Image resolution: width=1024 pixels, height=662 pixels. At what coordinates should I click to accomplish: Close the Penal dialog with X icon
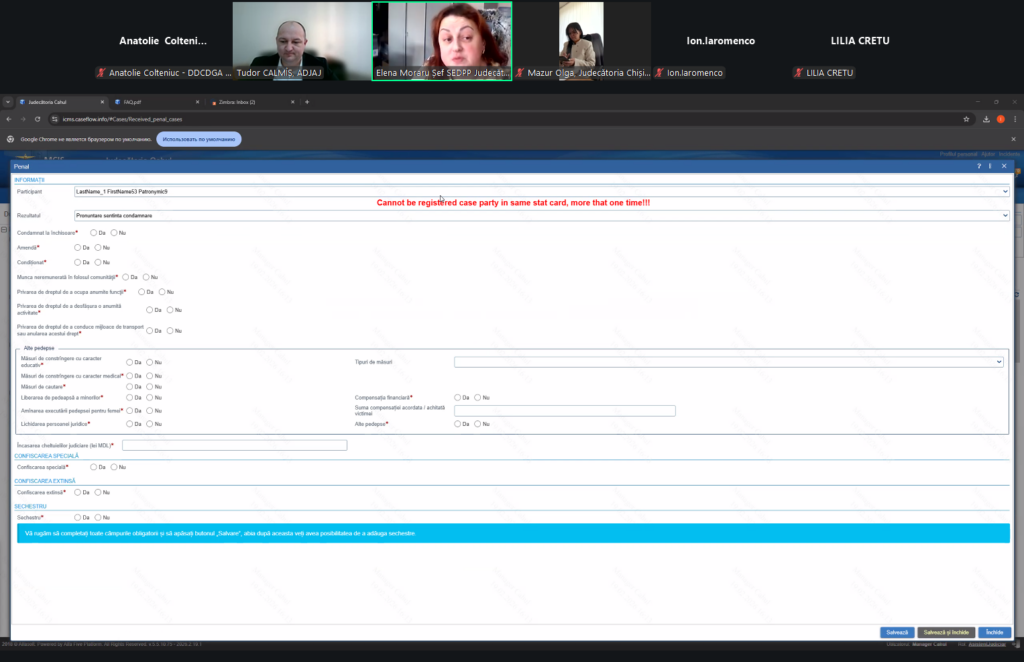click(x=1003, y=166)
